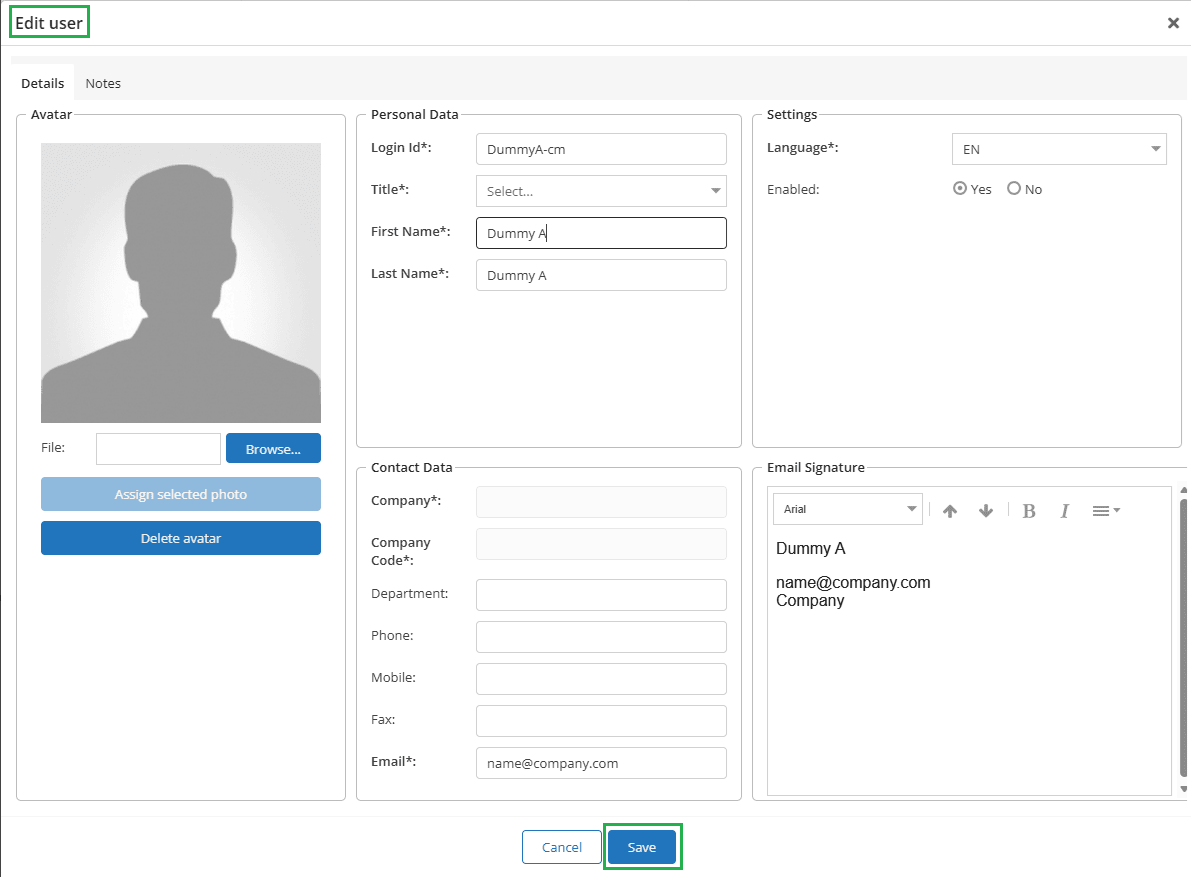Open text alignment options menu
1191x877 pixels.
1106,511
